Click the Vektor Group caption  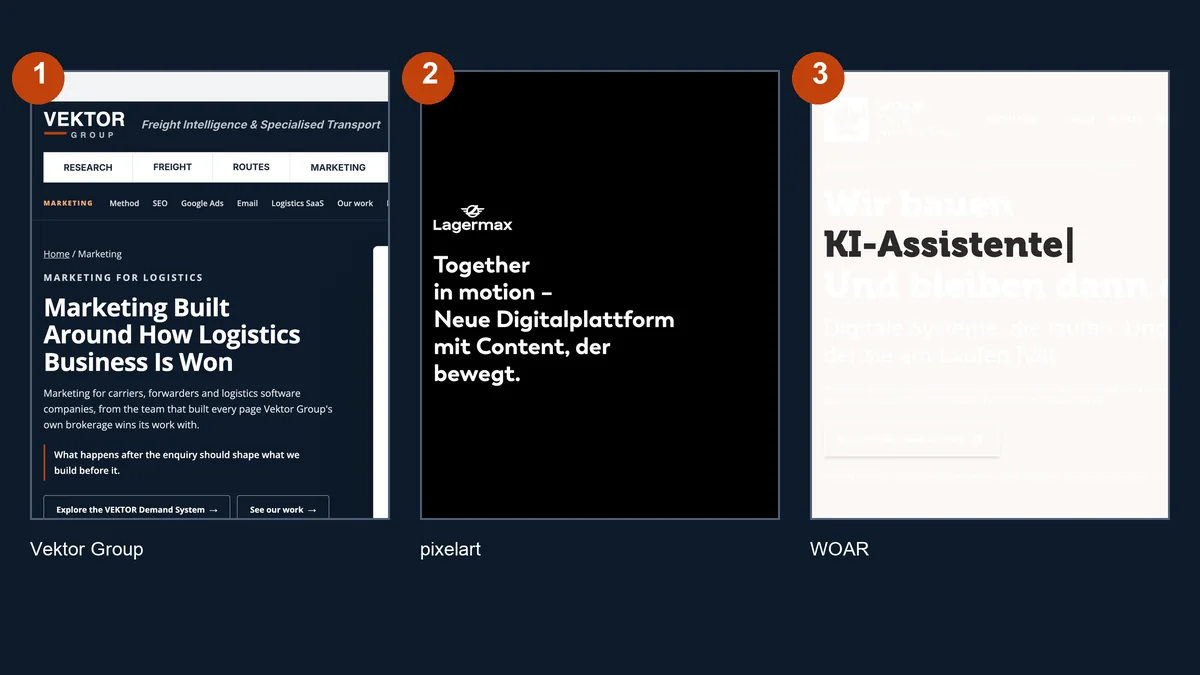click(86, 549)
